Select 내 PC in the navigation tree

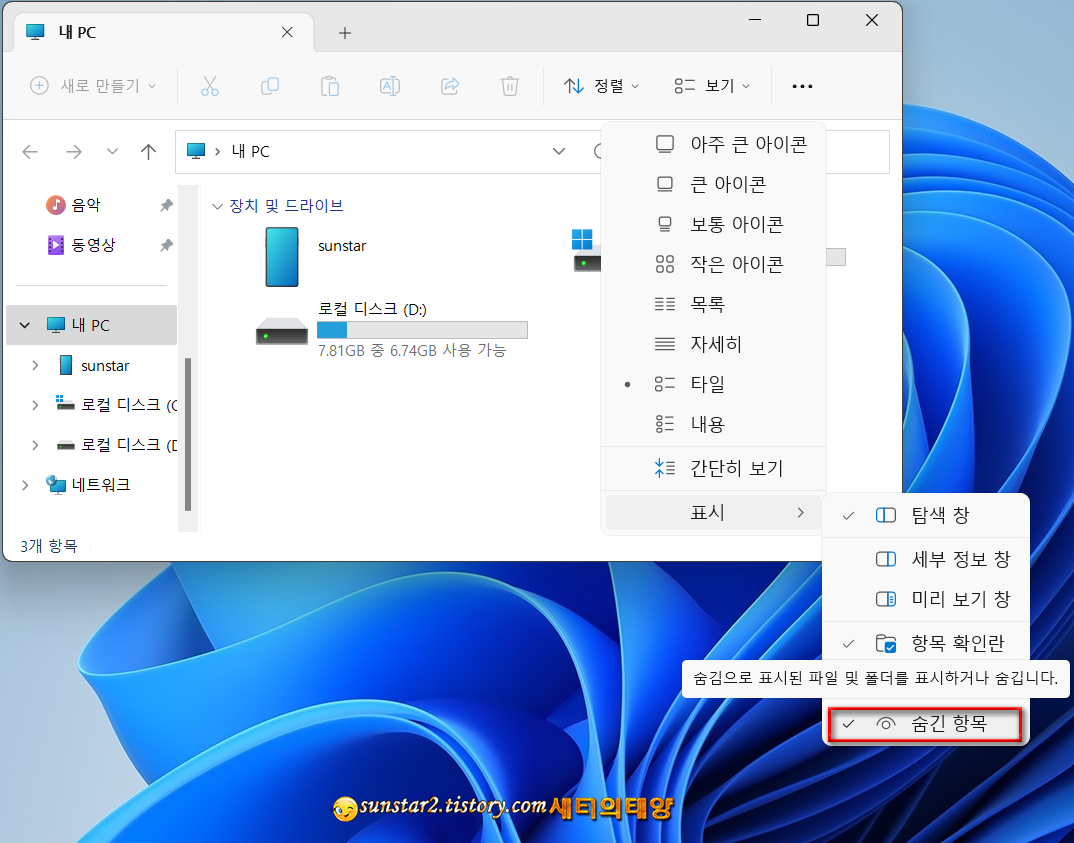click(91, 325)
